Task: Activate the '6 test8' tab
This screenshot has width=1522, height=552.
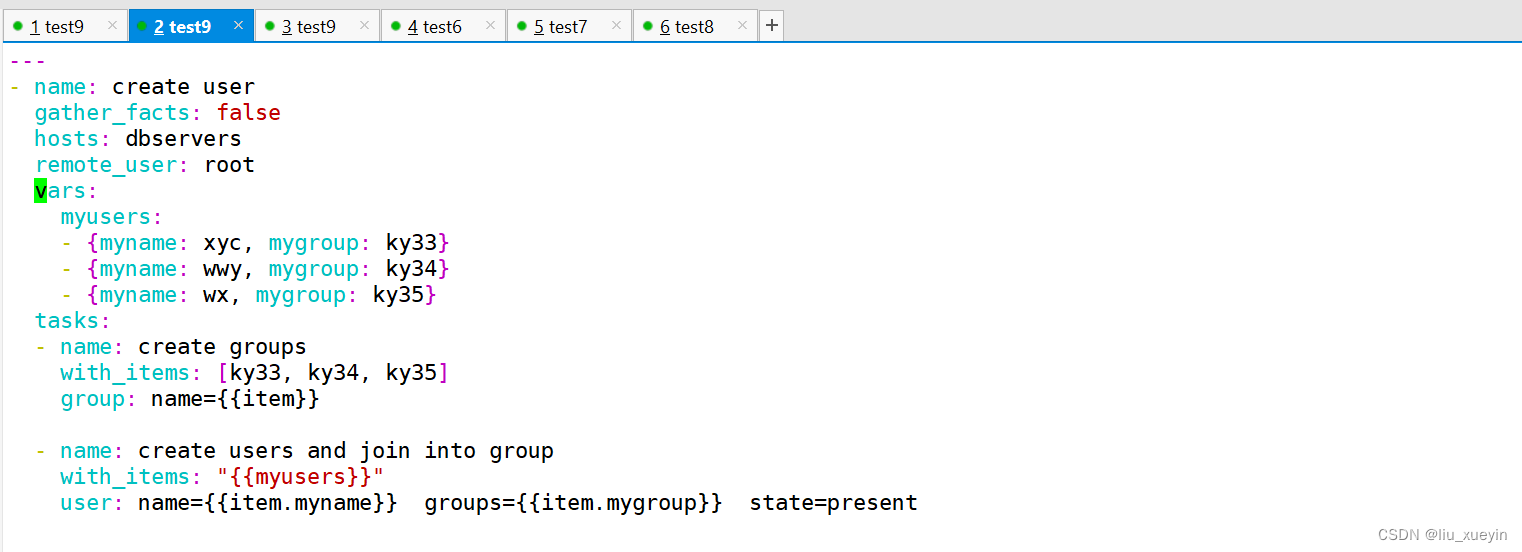Action: click(x=695, y=26)
